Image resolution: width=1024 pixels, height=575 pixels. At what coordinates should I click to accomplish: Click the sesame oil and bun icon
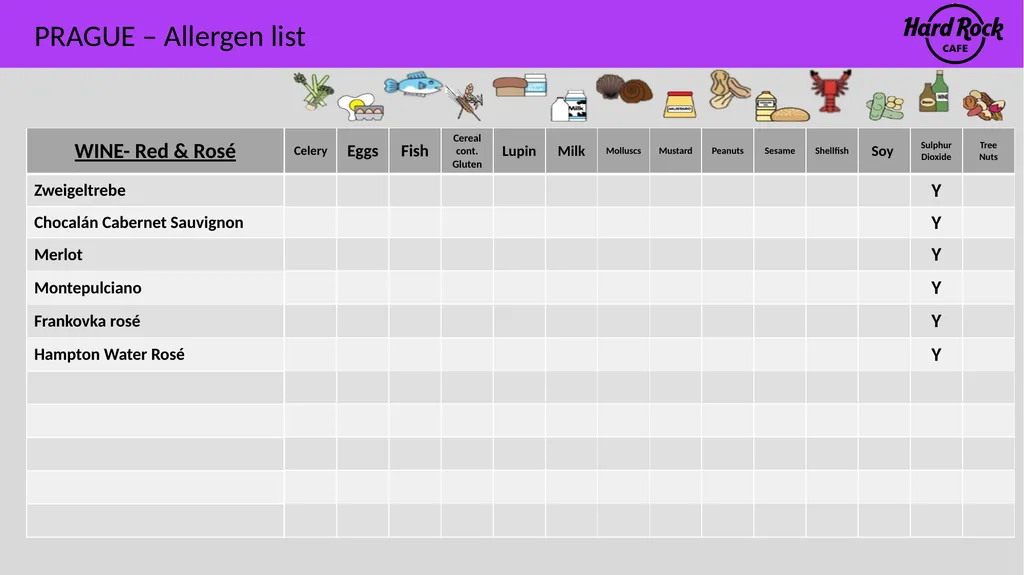[782, 107]
